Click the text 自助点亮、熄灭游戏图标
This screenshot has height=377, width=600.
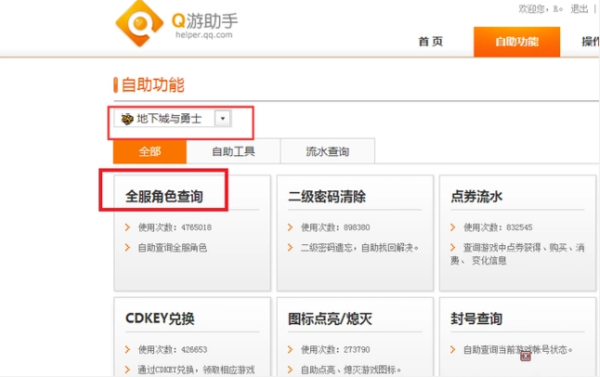(x=351, y=370)
